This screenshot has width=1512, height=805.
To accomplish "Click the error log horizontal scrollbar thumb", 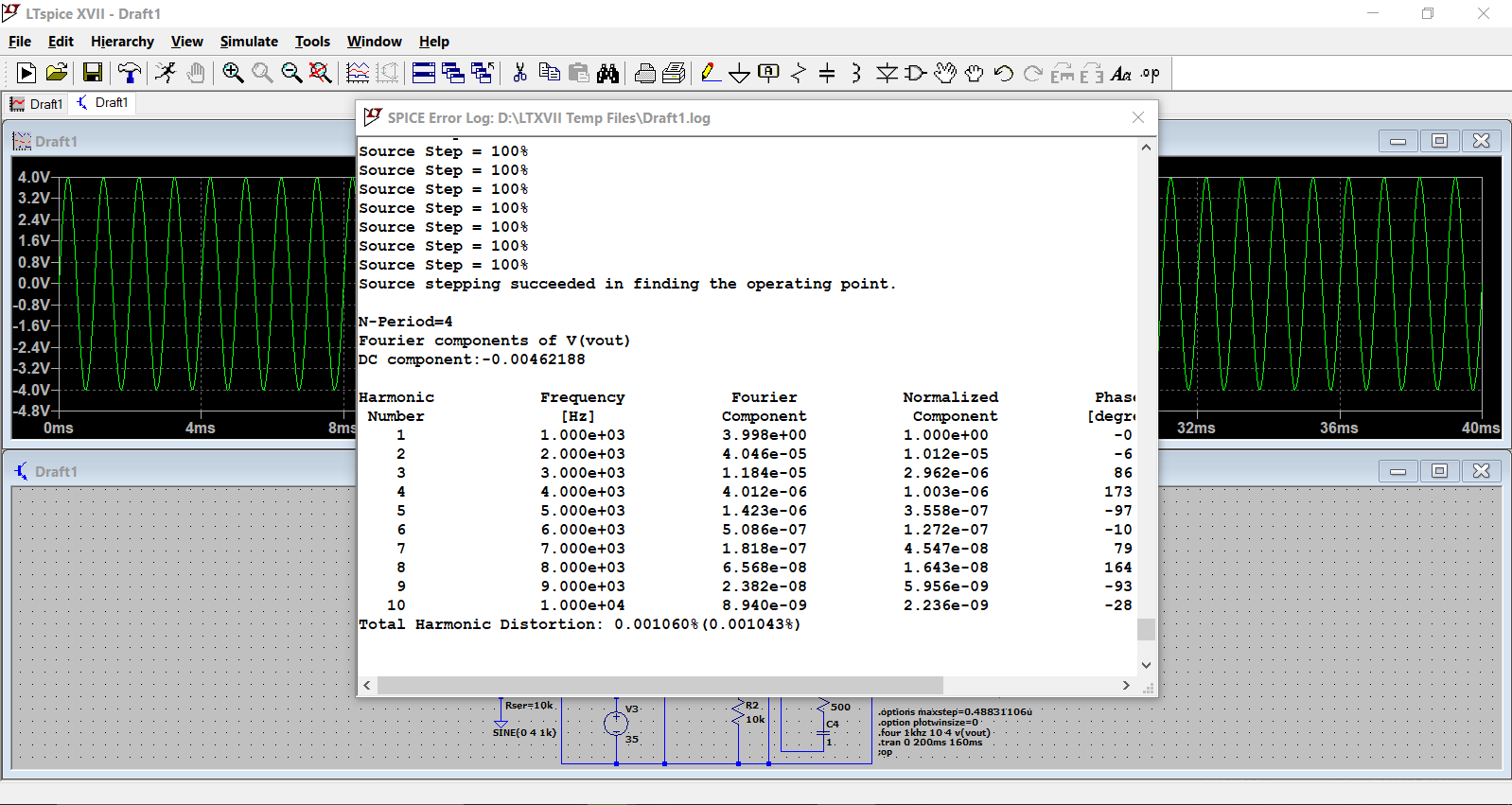I will (660, 685).
